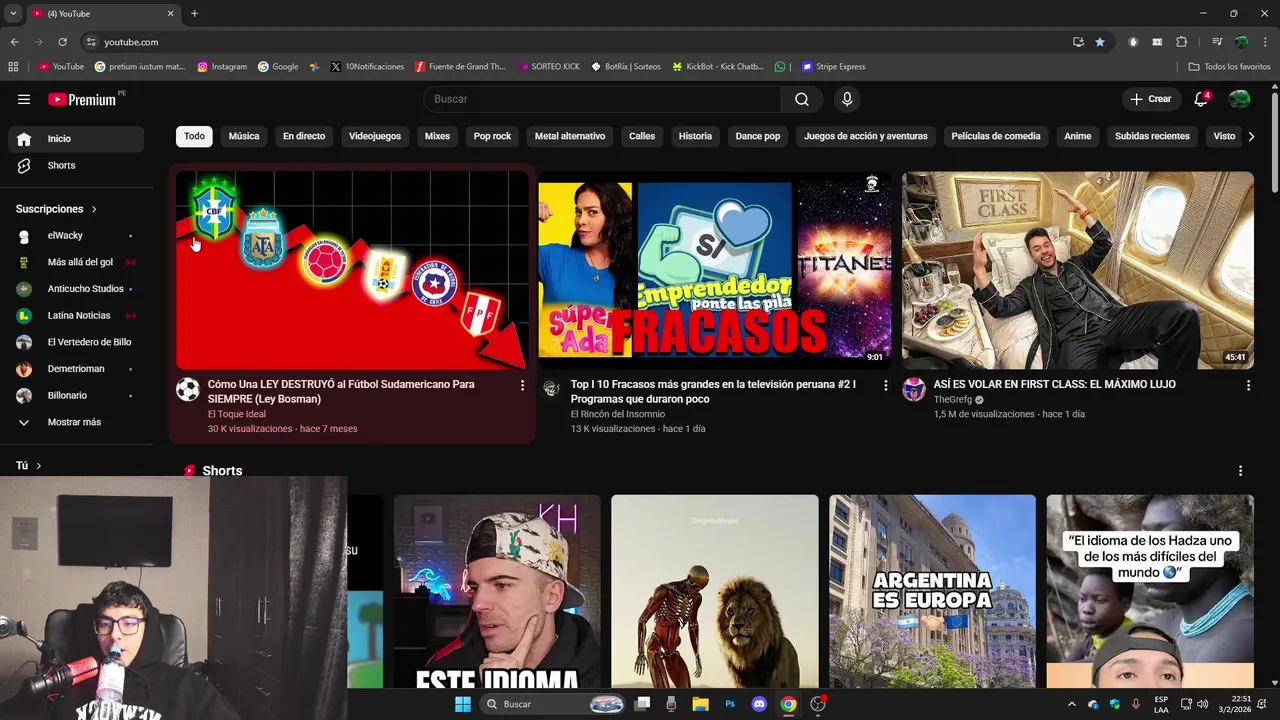Select the Mixes filter chip
The height and width of the screenshot is (720, 1280).
437,136
